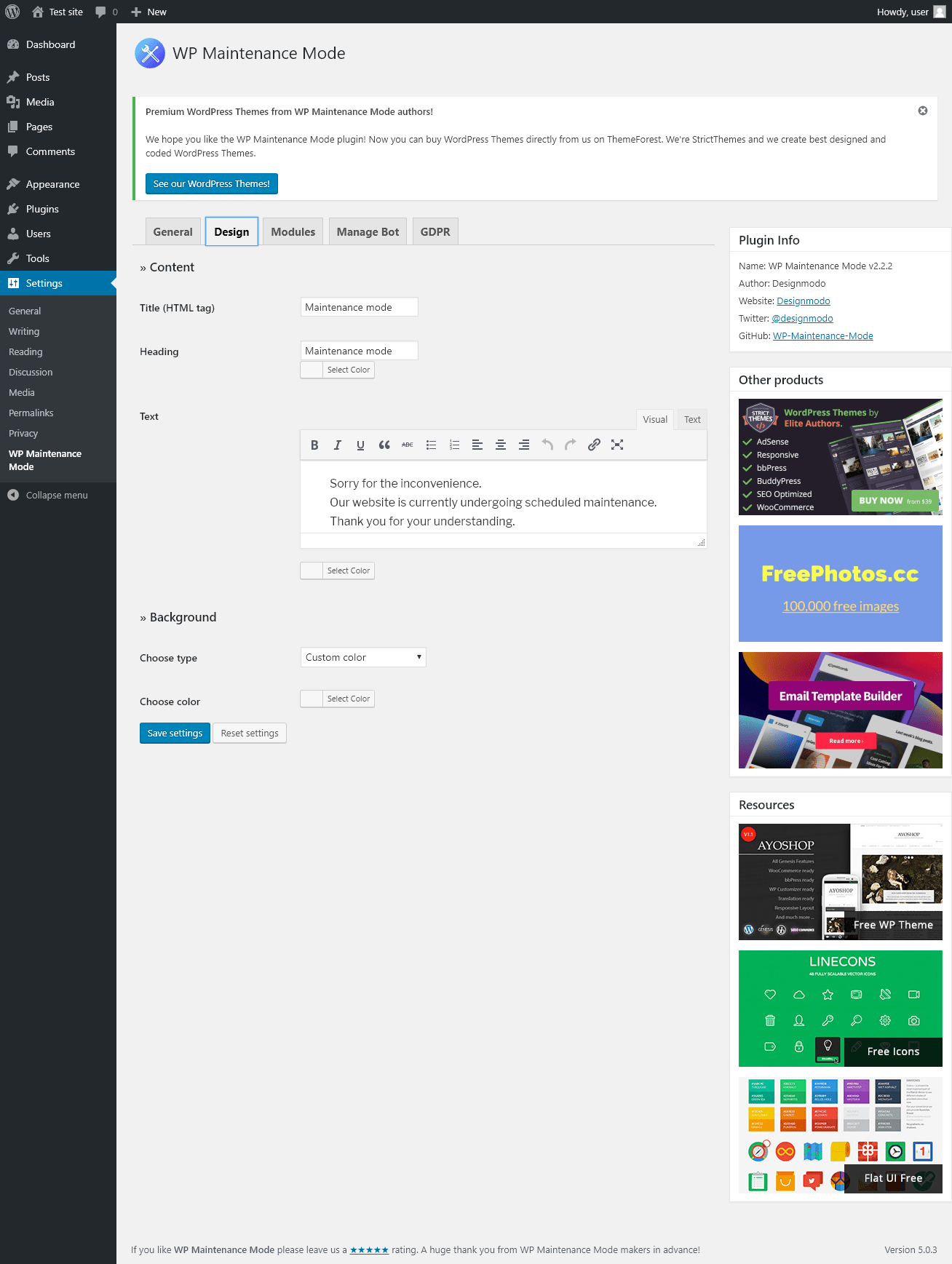Viewport: 952px width, 1264px height.
Task: Open the Designmodo website link
Action: 804,301
